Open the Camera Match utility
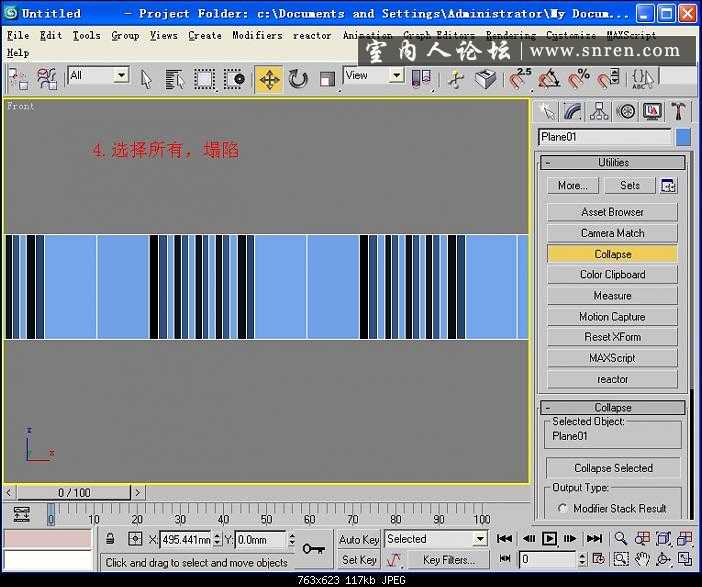The width and height of the screenshot is (702, 587). 612,233
